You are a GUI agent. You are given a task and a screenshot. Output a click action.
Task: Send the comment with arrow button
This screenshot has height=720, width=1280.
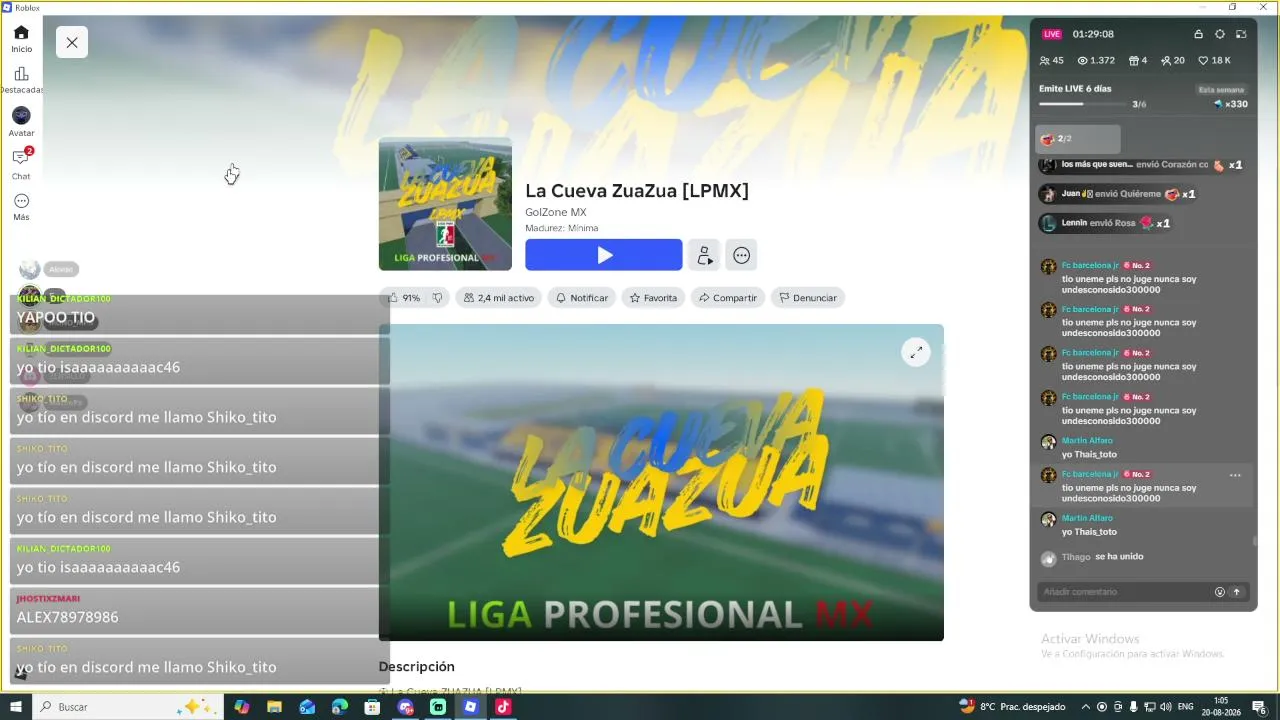pos(1237,592)
